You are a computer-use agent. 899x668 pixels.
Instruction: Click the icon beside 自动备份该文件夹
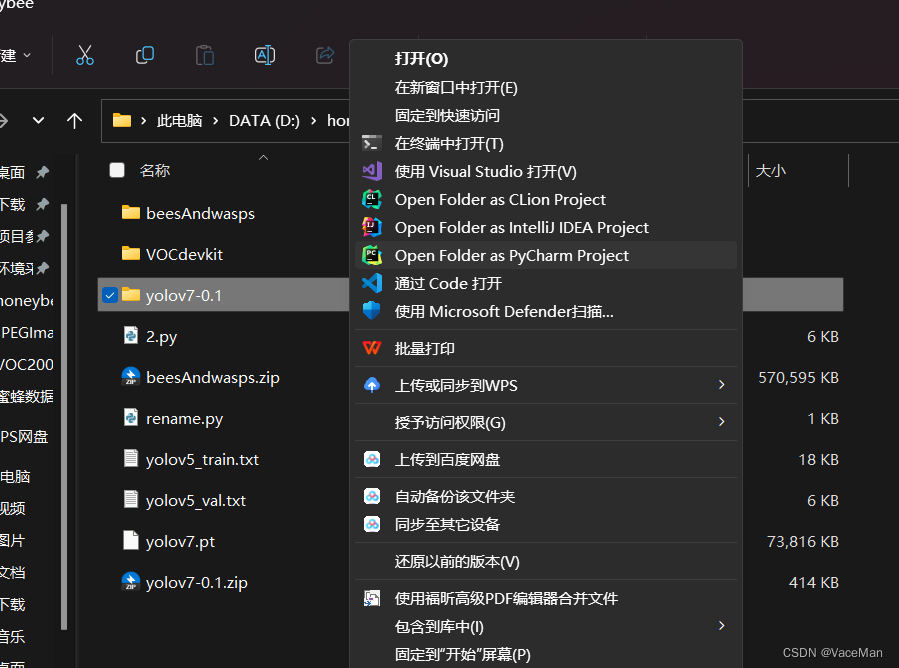[x=372, y=496]
